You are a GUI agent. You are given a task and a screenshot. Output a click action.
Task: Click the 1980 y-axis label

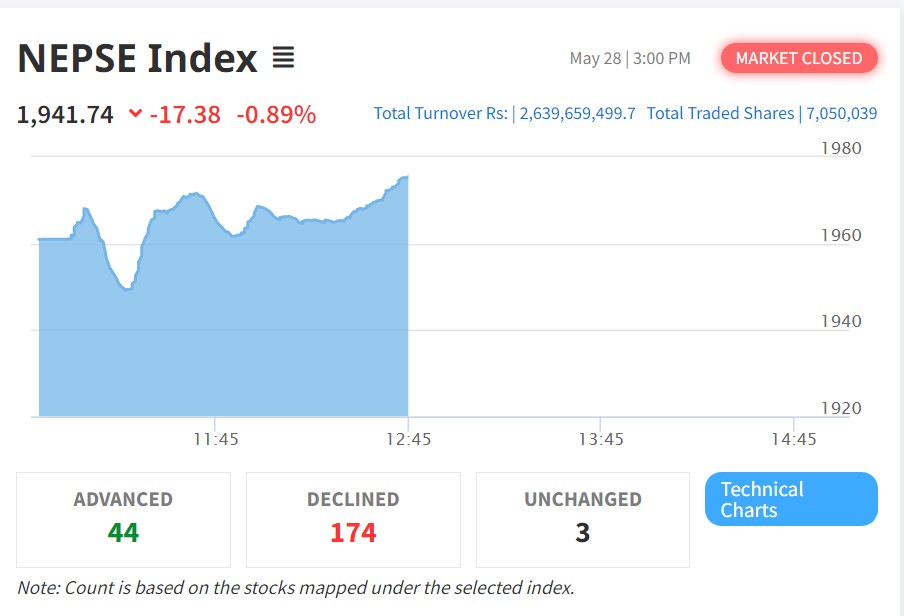(840, 148)
